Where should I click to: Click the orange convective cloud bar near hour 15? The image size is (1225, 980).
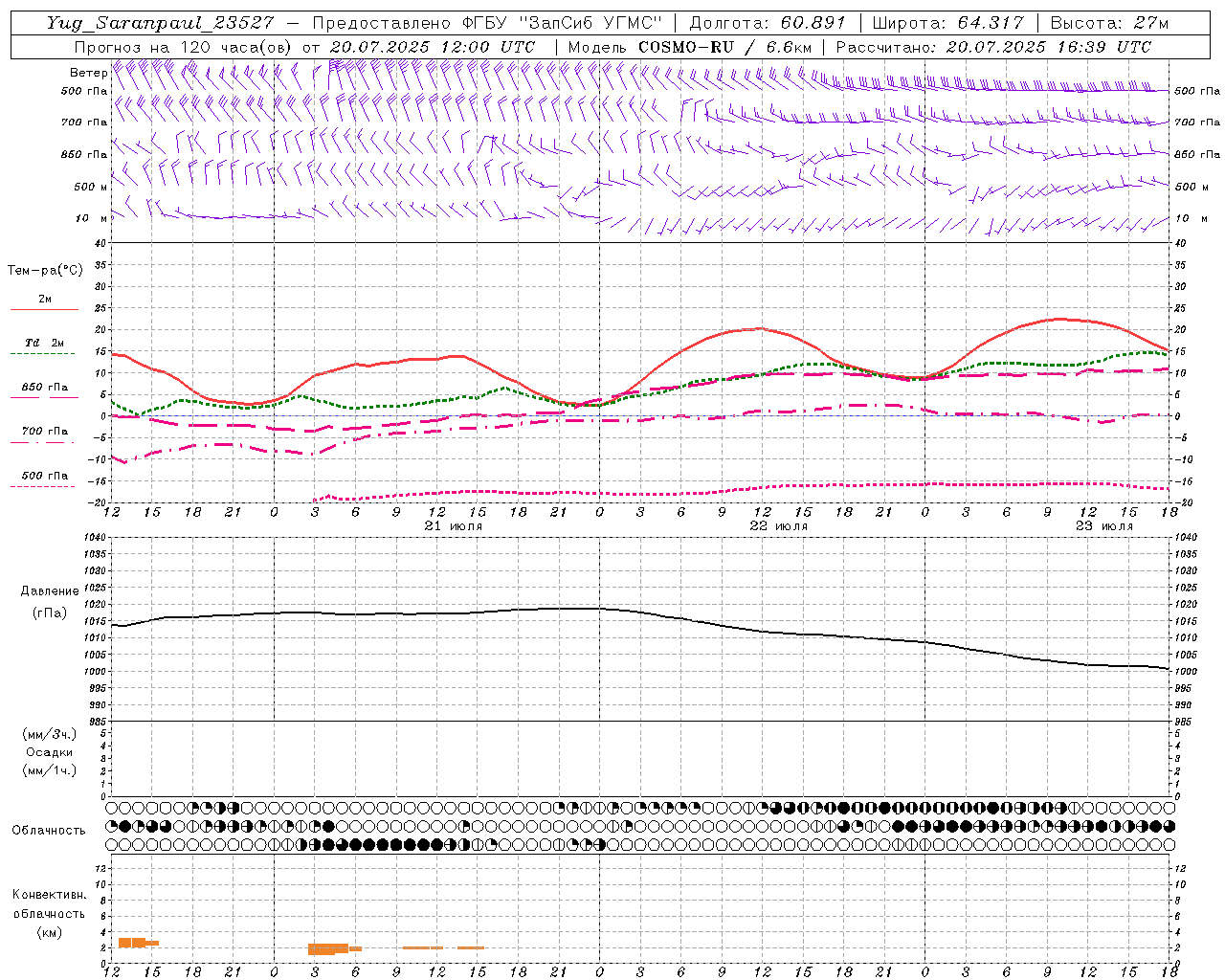[x=138, y=943]
